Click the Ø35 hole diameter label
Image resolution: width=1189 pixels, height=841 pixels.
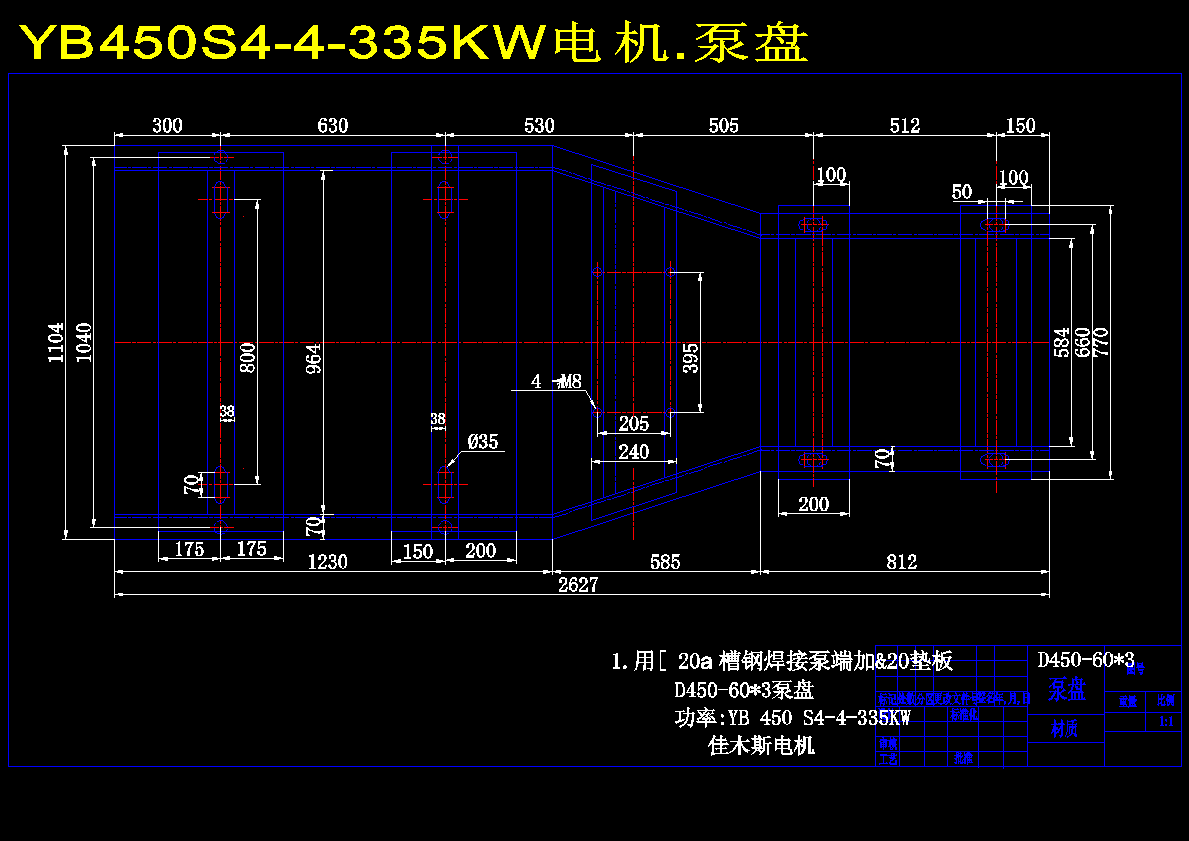coord(483,441)
